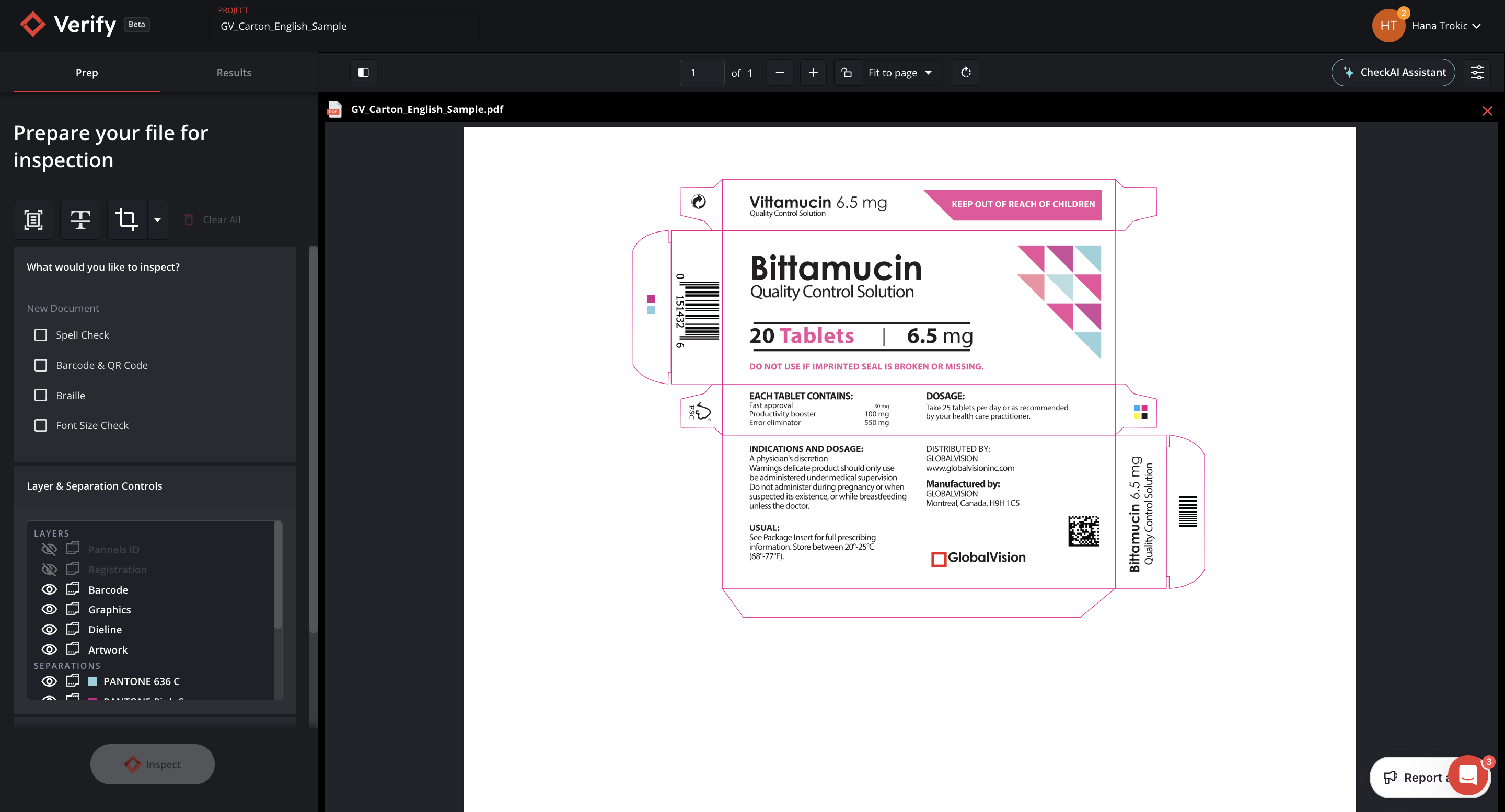Click the page number input field

click(701, 72)
